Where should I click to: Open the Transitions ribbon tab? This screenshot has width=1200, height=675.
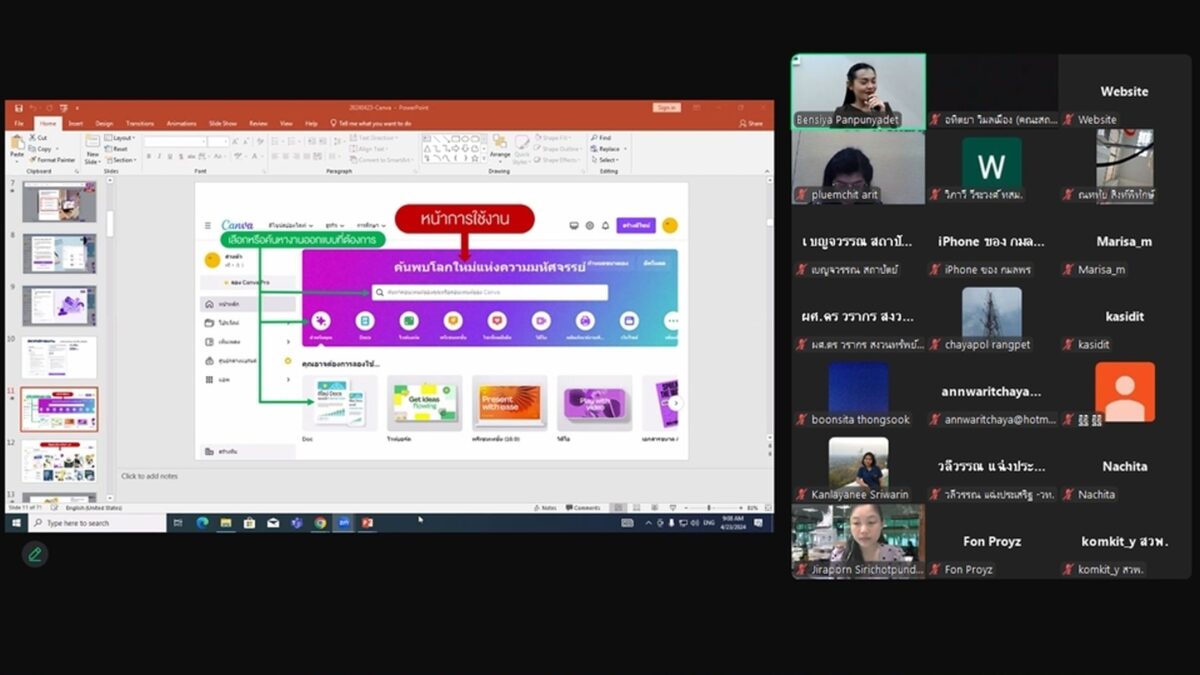pyautogui.click(x=140, y=123)
